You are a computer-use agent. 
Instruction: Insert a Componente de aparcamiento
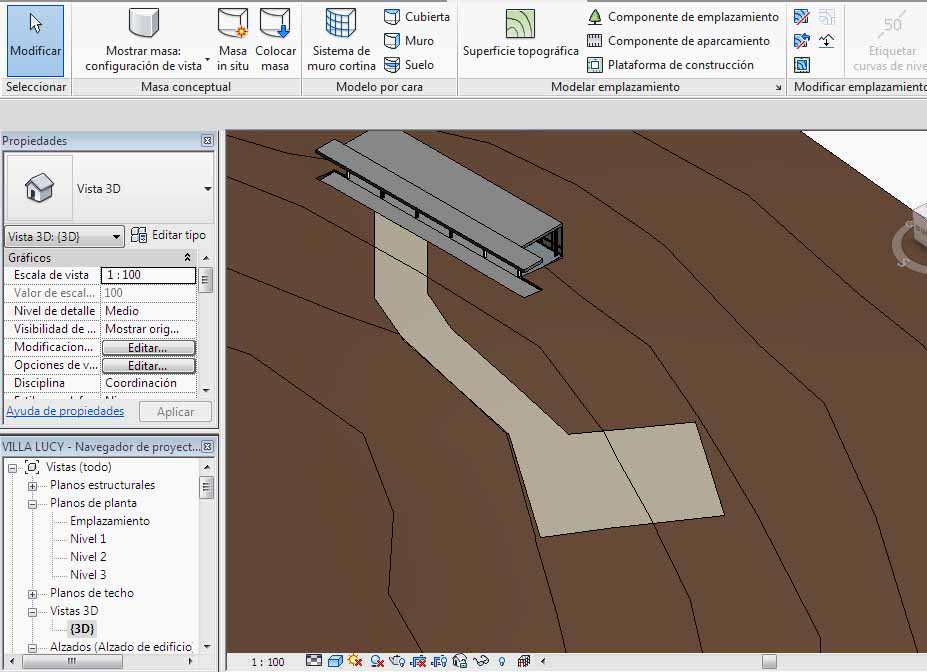pos(678,41)
